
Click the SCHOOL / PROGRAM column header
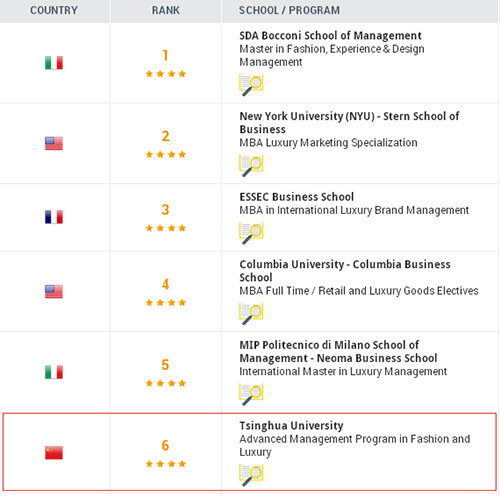point(289,10)
